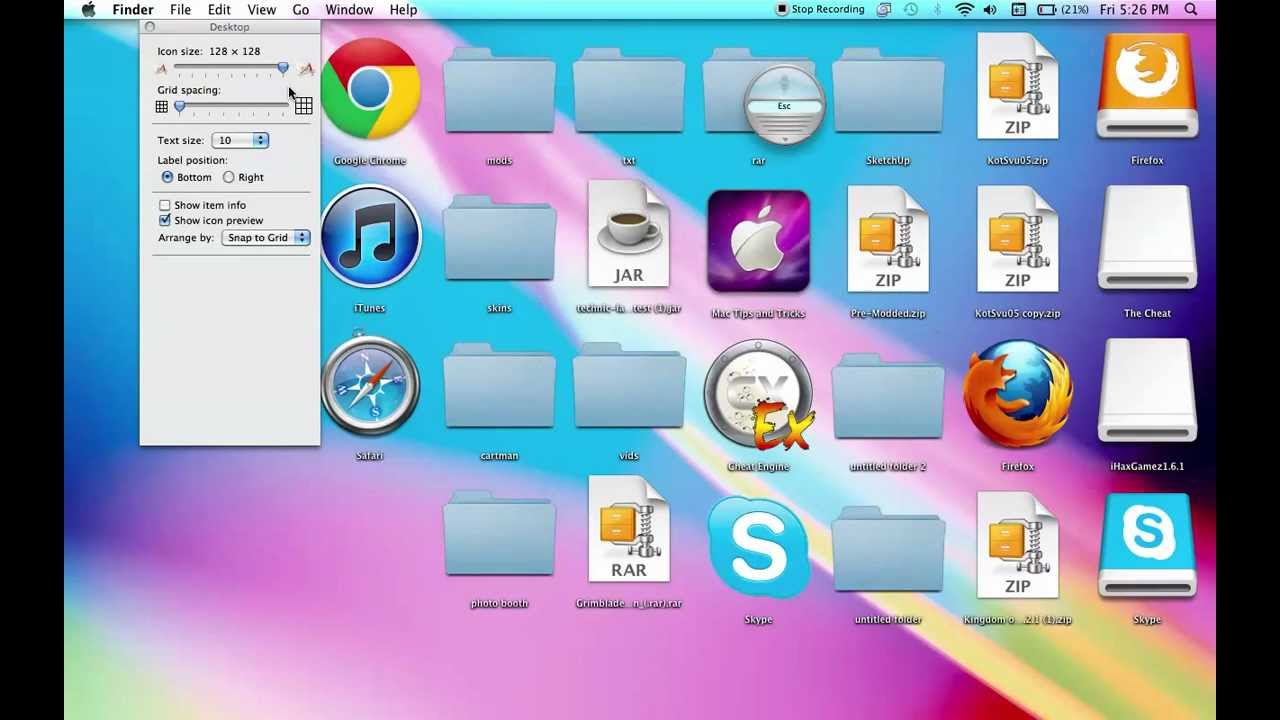The height and width of the screenshot is (720, 1280).
Task: Click the Fri 5:26 PM clock
Action: (1134, 10)
